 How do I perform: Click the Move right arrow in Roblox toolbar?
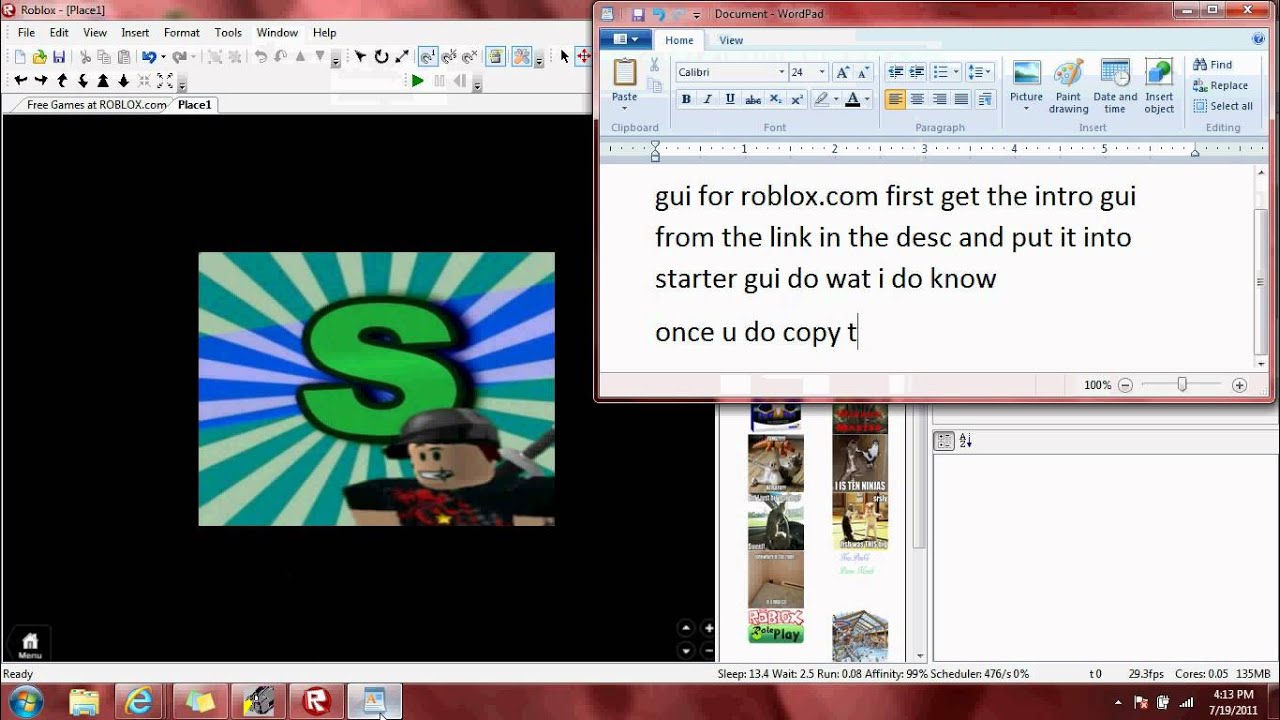(41, 81)
